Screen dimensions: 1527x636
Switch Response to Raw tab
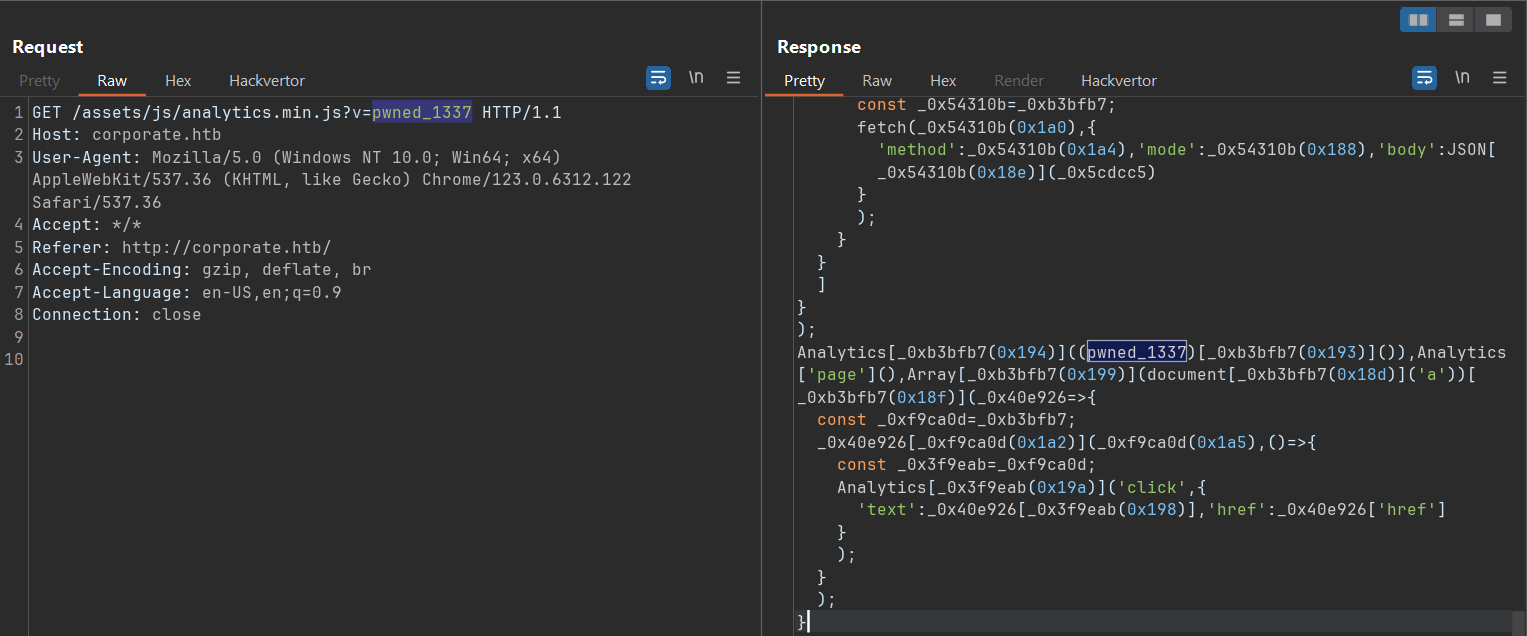click(877, 81)
